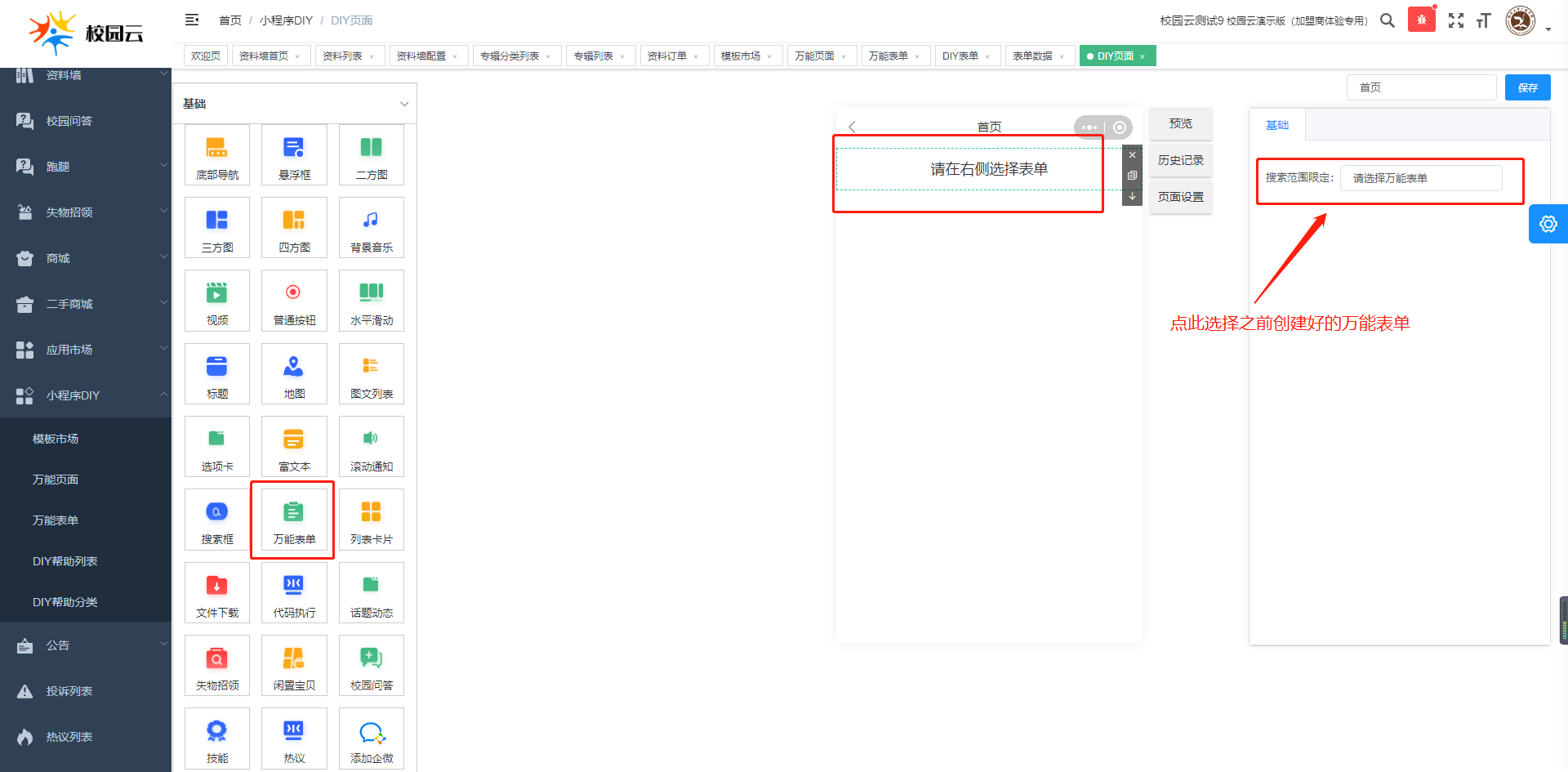Delete the selected form component

(x=1132, y=155)
